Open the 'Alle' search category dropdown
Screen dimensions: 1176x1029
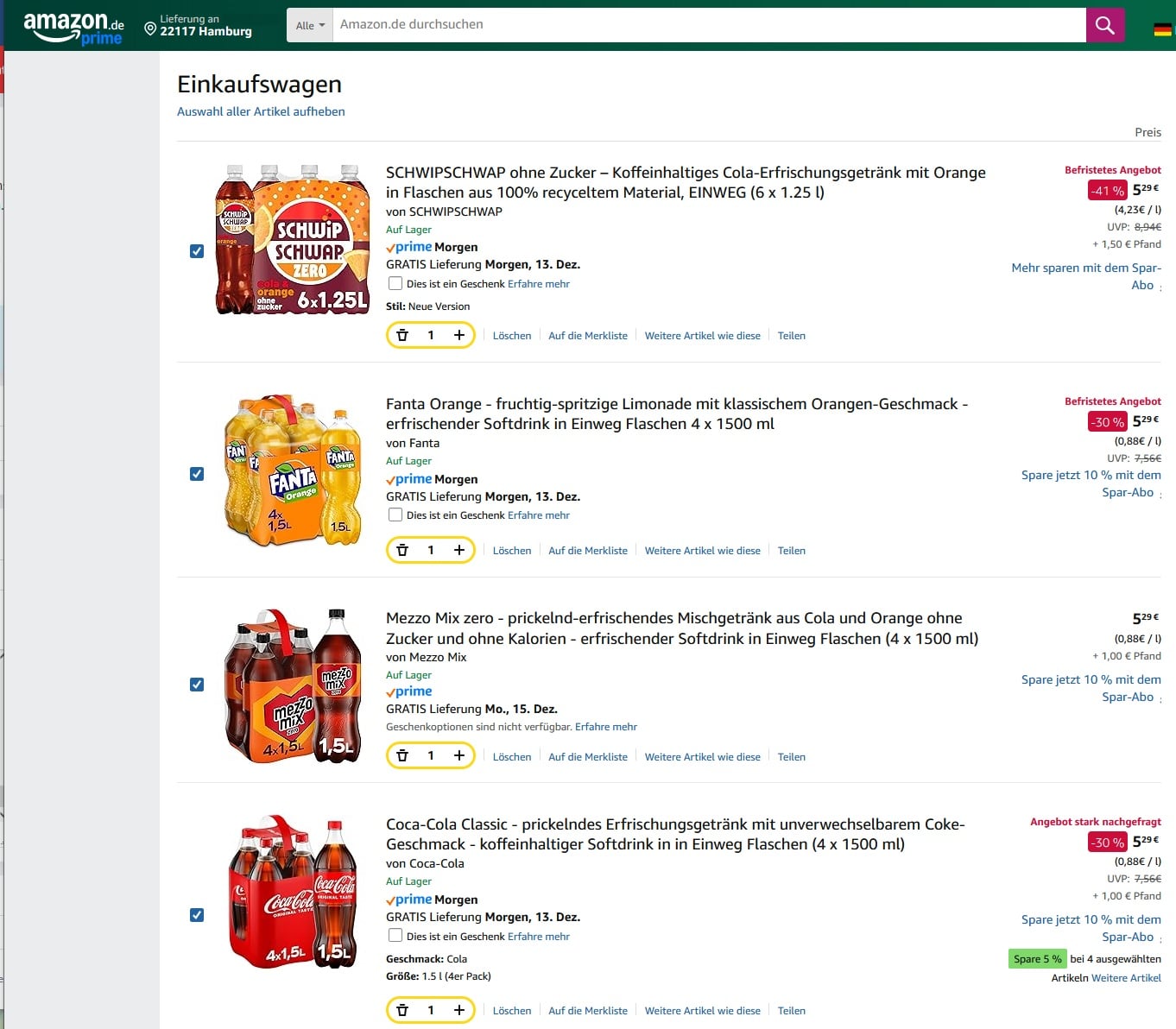point(310,25)
